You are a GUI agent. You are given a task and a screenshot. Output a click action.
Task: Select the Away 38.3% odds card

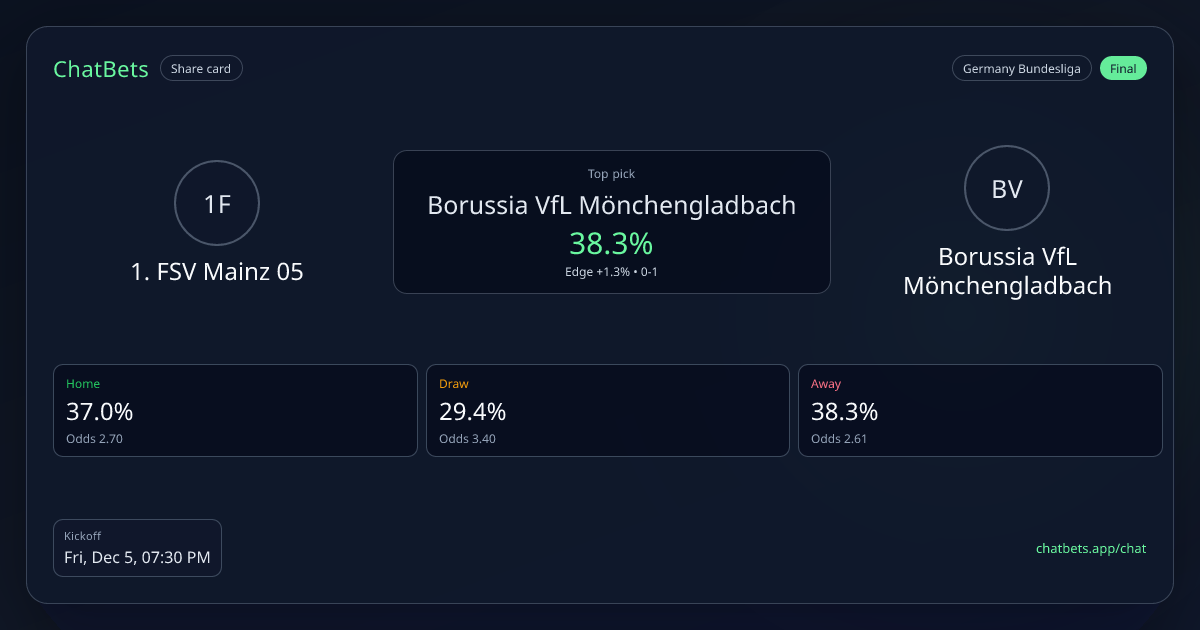pyautogui.click(x=980, y=410)
